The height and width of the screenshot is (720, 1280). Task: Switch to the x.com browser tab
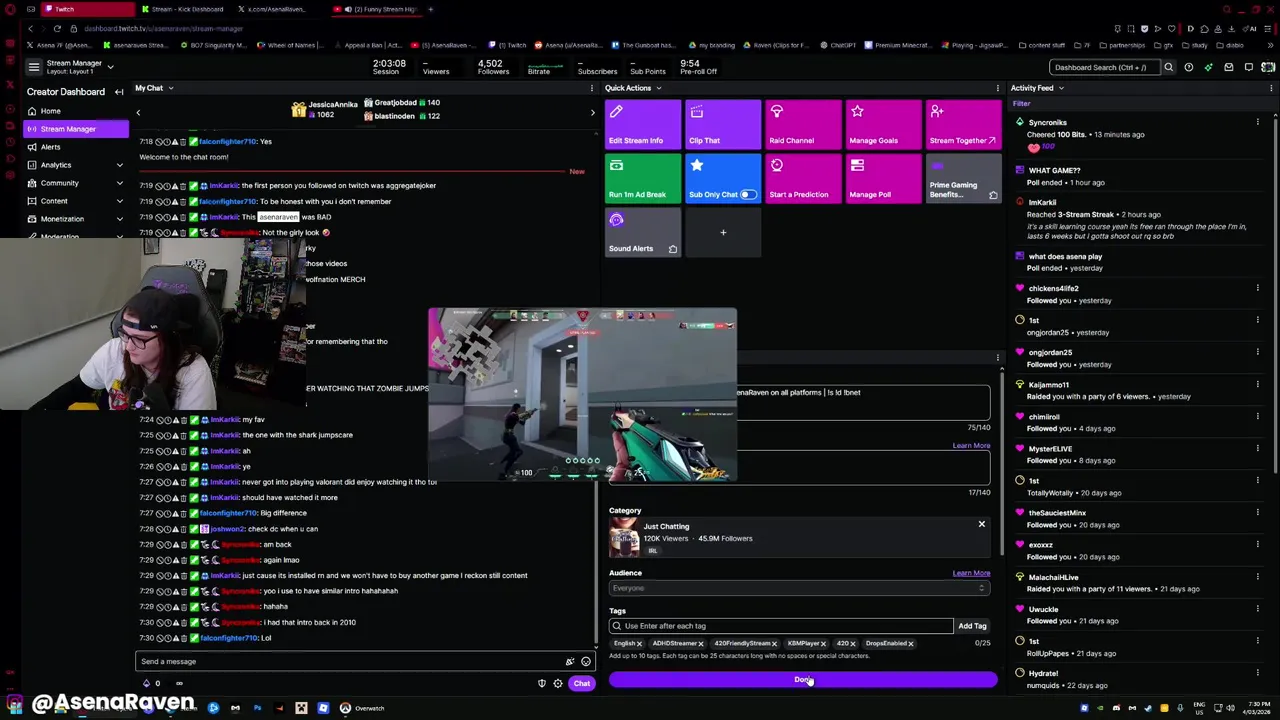coord(278,9)
